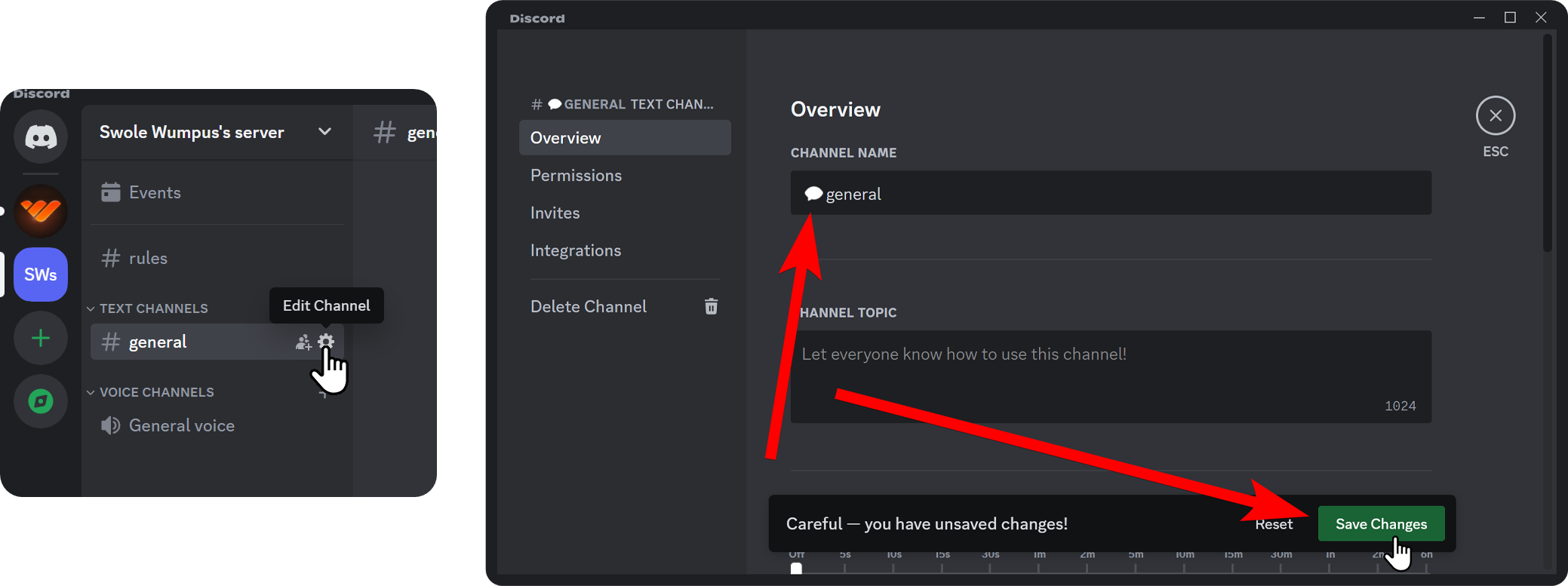
Task: Open the Permissions settings tab
Action: (625, 175)
